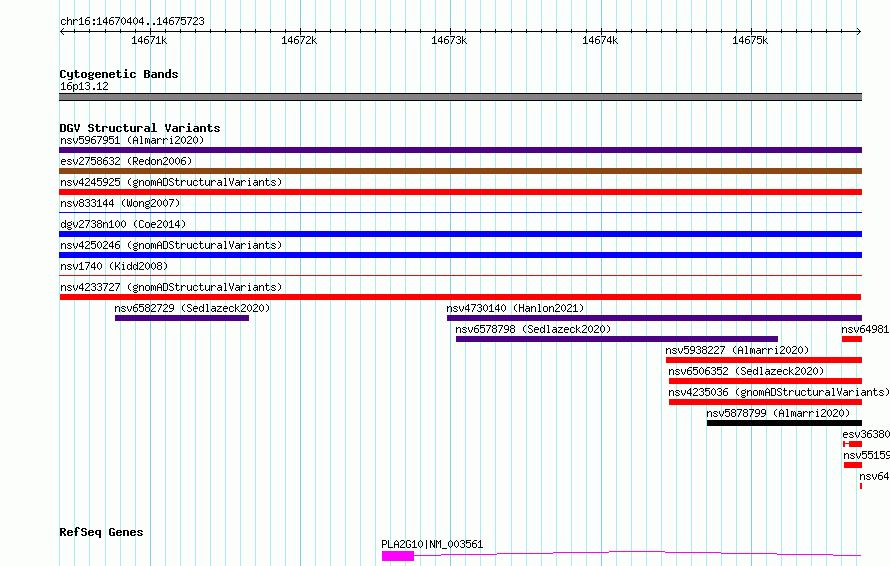The height and width of the screenshot is (566, 890).
Task: Open the PLA2G10|NM_003561 gene label
Action: click(432, 544)
